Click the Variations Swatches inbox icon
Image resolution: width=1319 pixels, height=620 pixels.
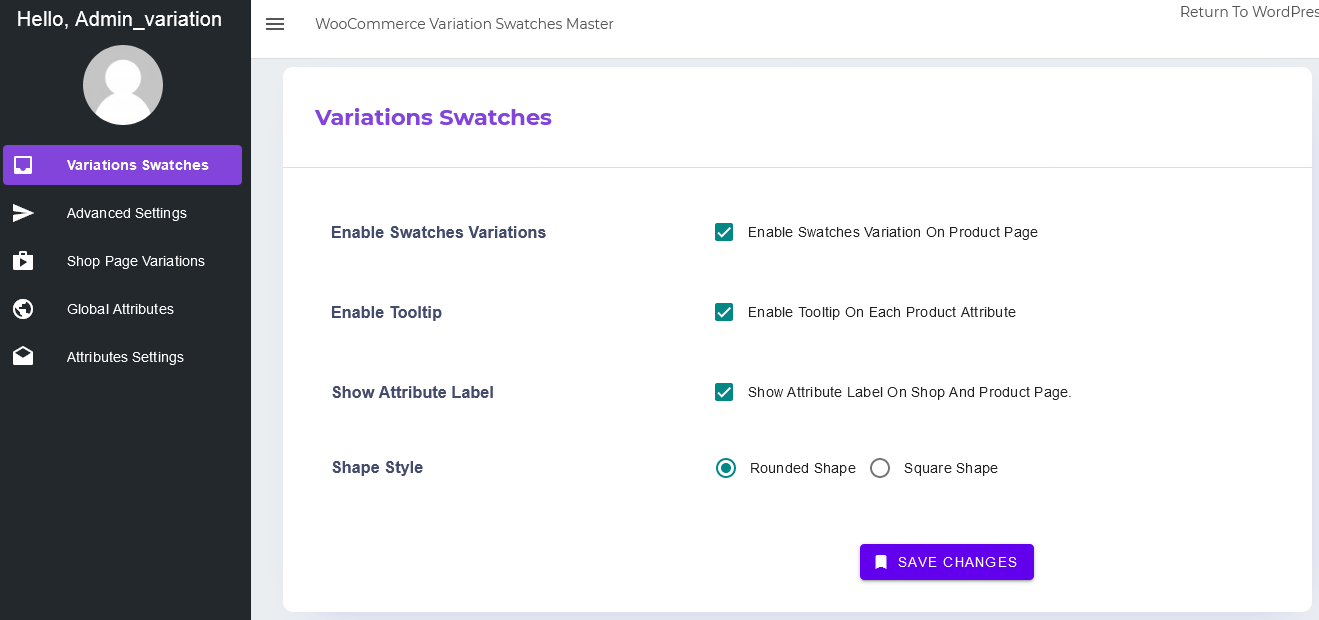pyautogui.click(x=23, y=165)
